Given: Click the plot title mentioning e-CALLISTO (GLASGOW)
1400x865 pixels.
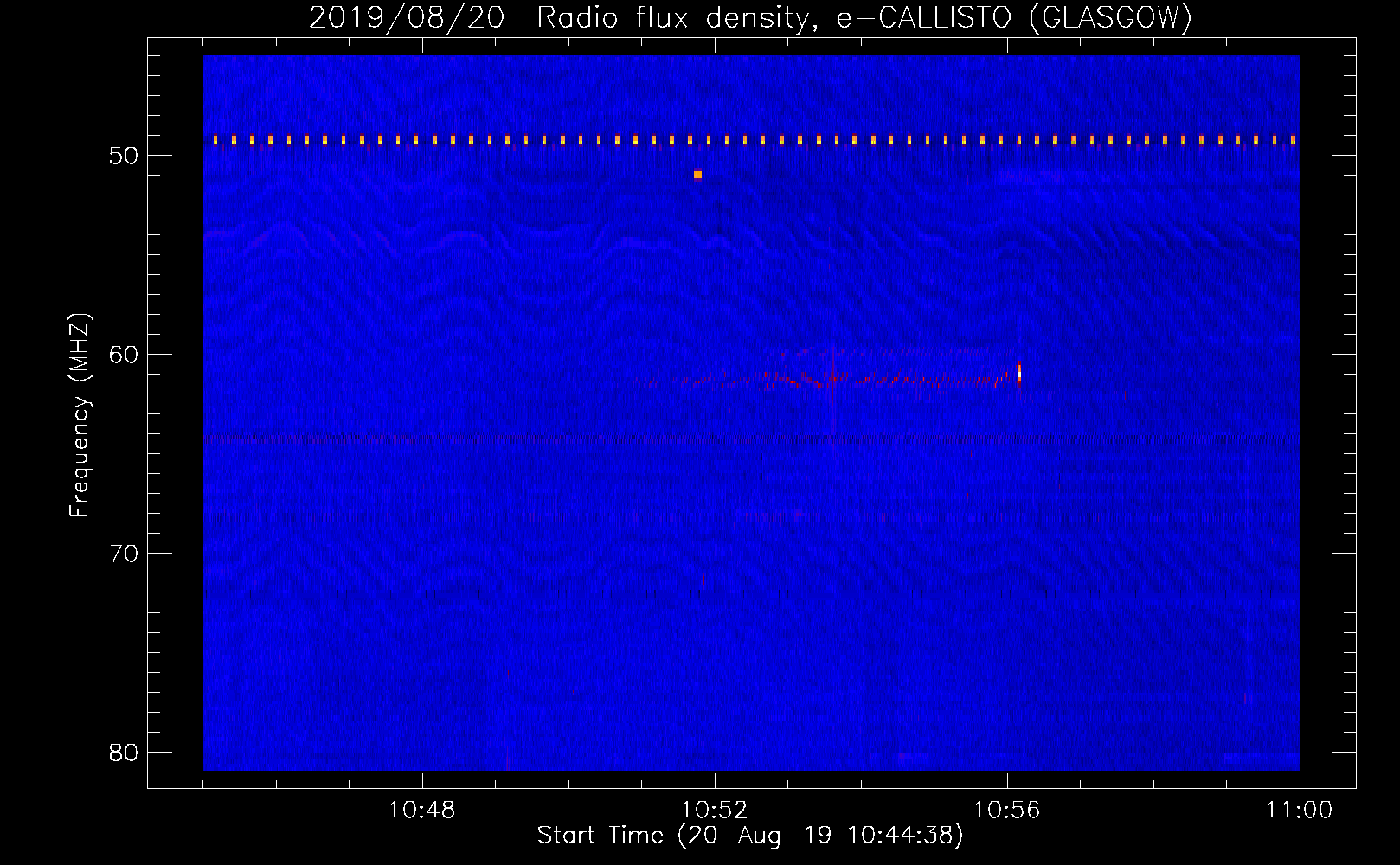Looking at the screenshot, I should (x=750, y=17).
